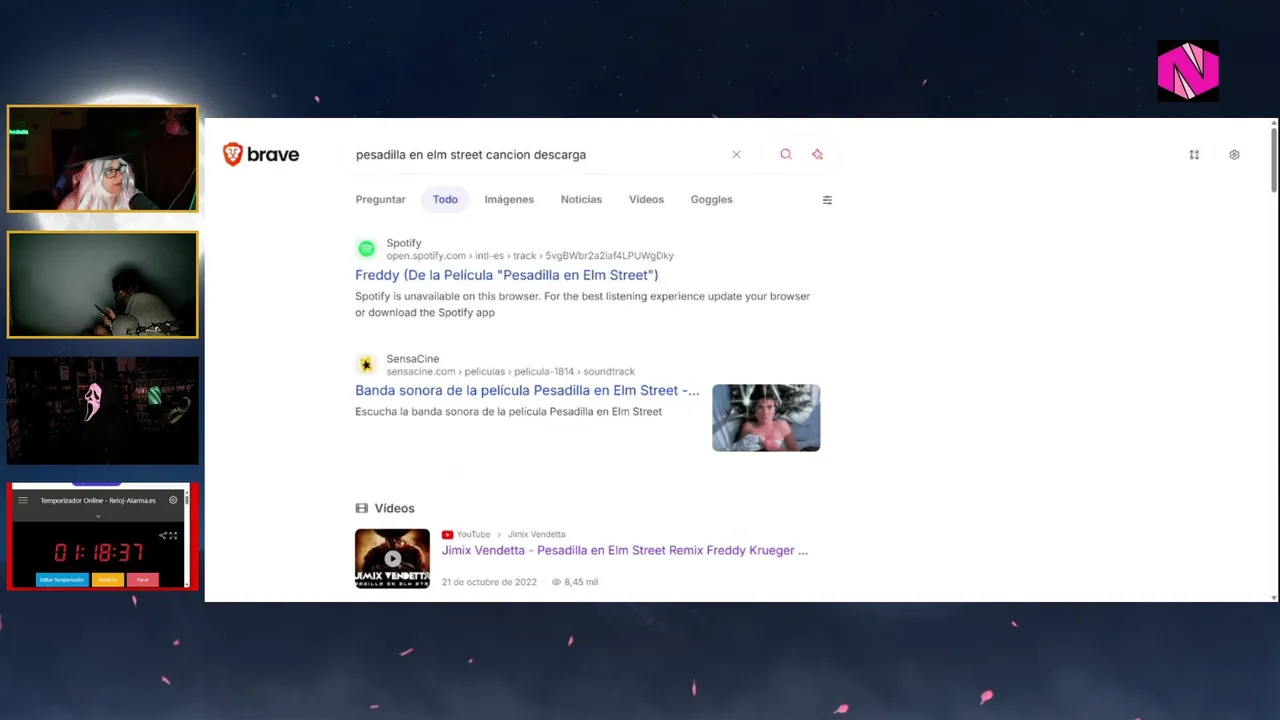Screen dimensions: 1280x720
Task: Open the Freddy (De la Película) Spotify link
Action: tap(506, 275)
